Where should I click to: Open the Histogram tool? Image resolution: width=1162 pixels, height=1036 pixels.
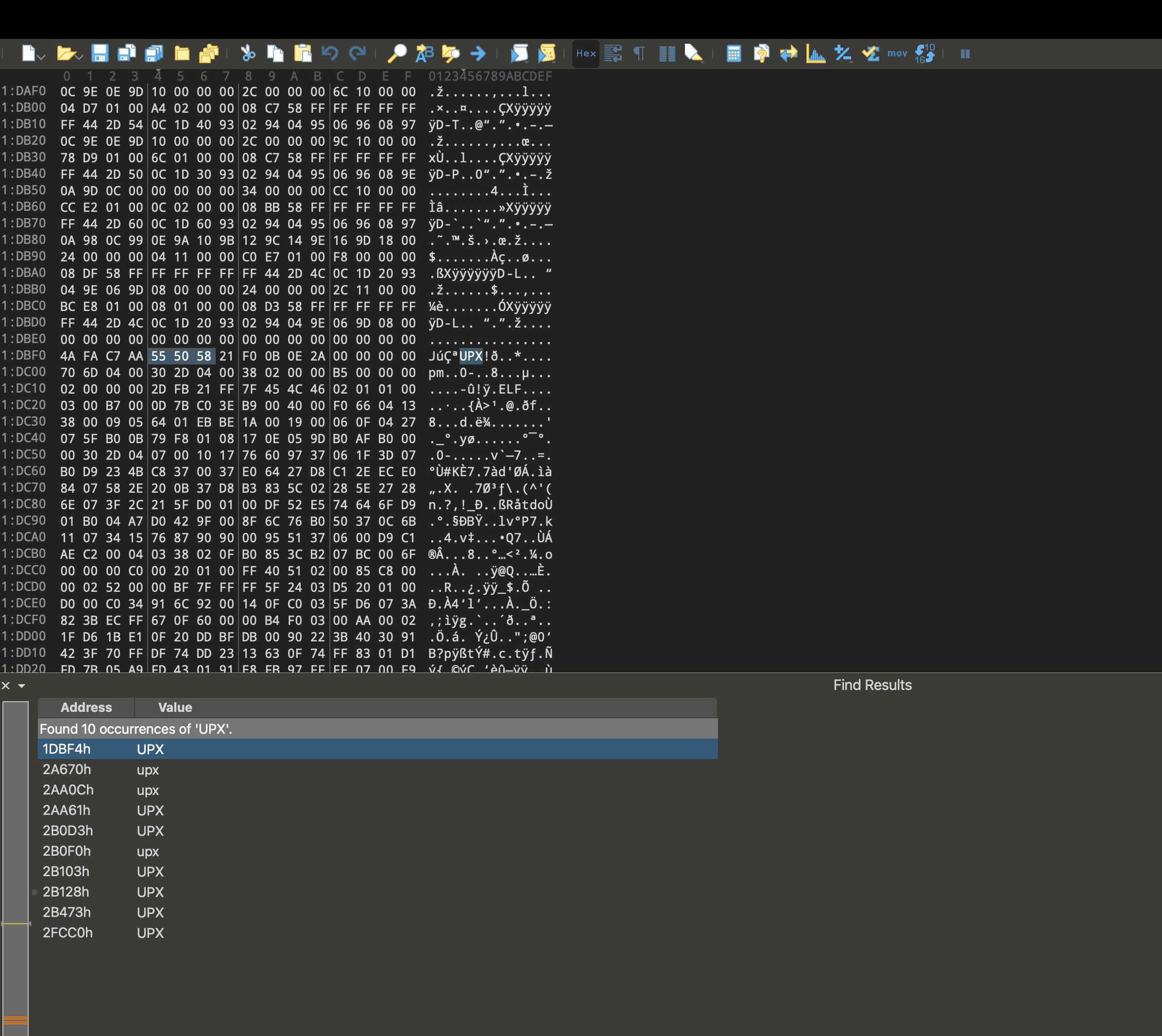(816, 53)
